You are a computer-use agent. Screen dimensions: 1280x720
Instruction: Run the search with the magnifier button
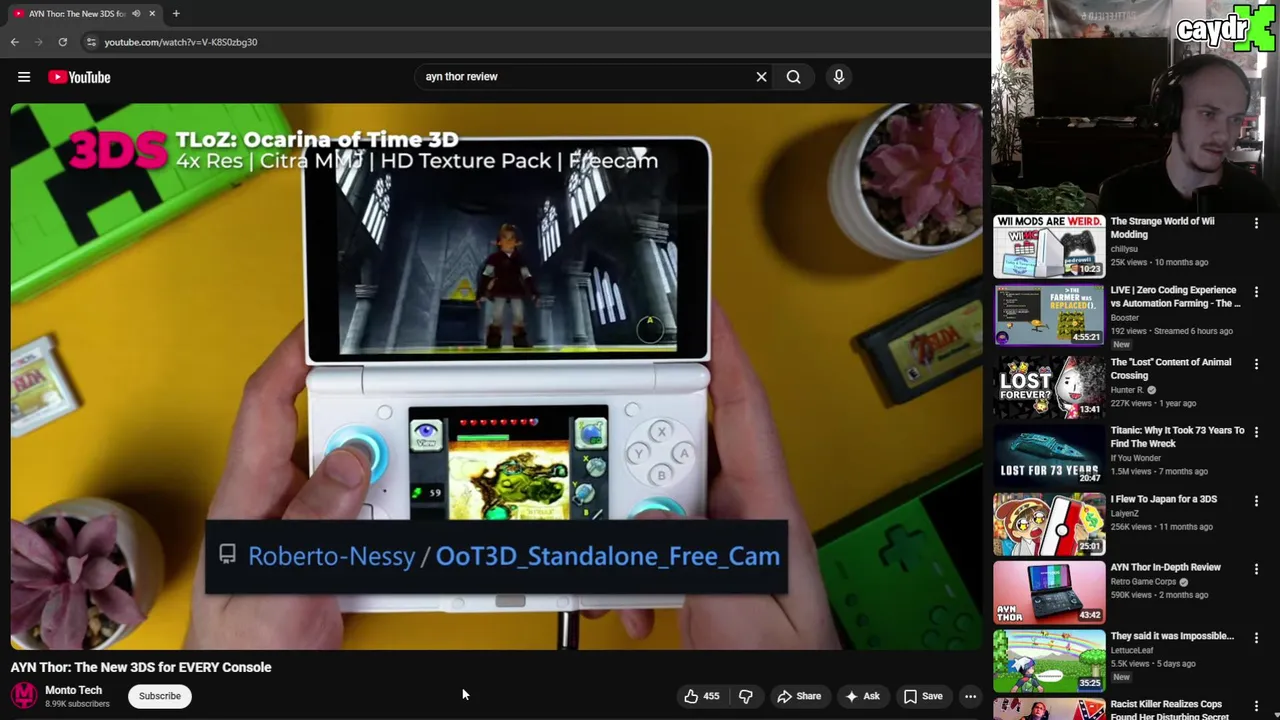tap(793, 76)
